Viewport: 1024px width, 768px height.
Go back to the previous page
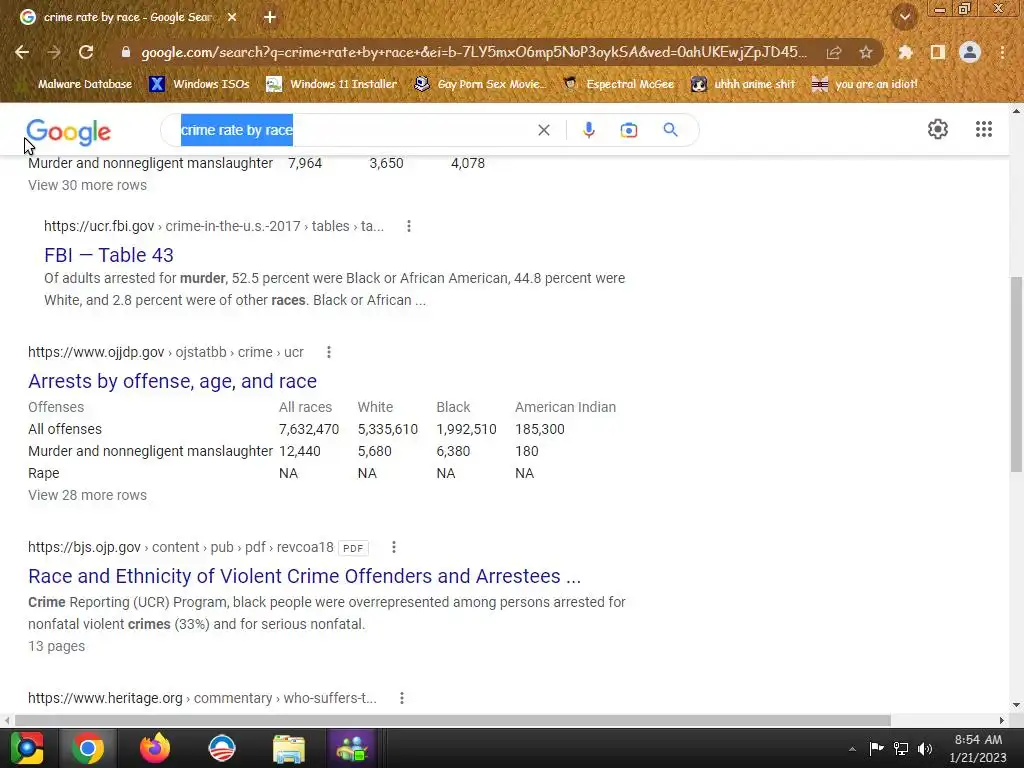point(22,52)
